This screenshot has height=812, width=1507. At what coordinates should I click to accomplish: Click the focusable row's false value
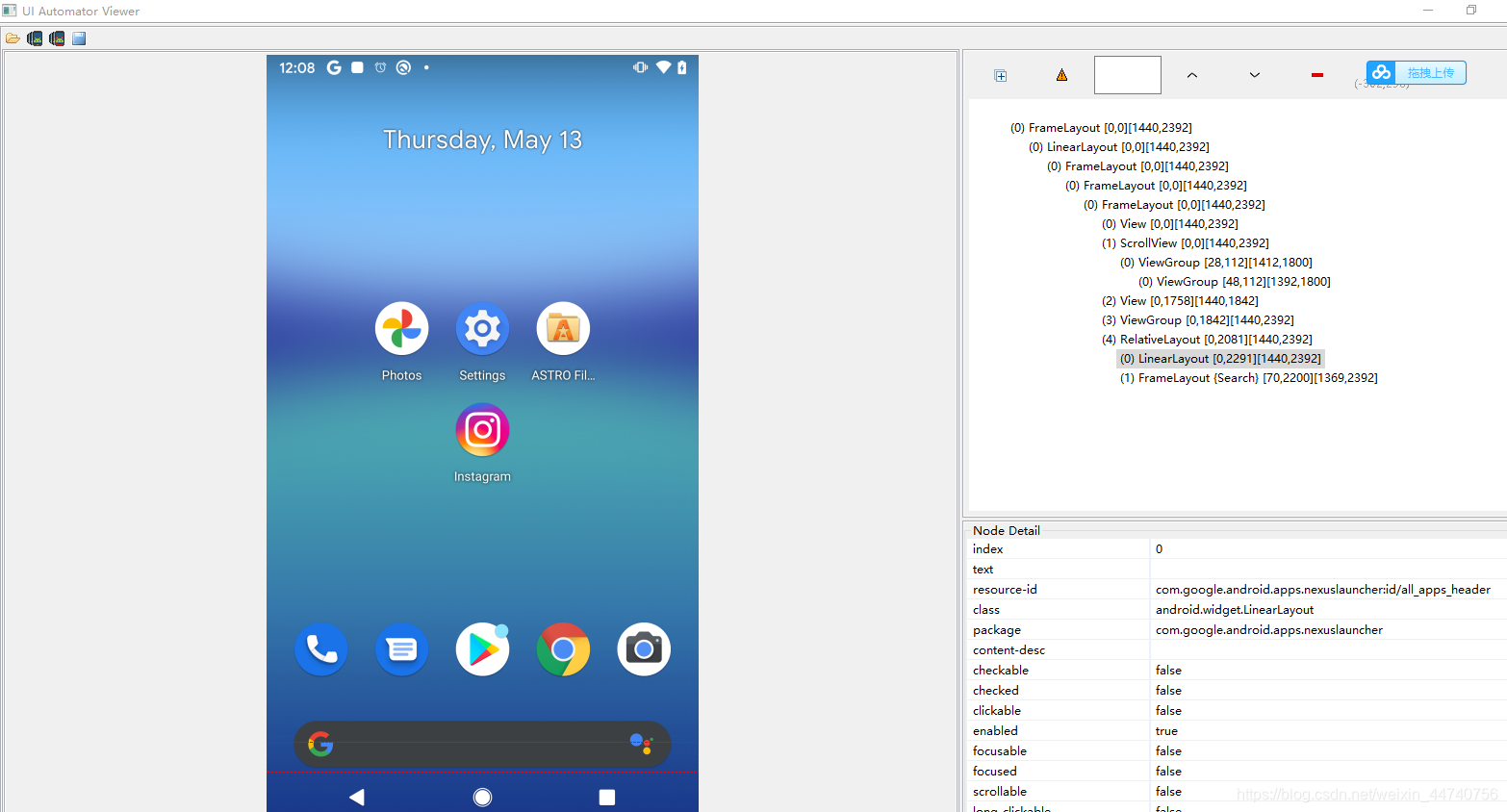(x=1168, y=751)
